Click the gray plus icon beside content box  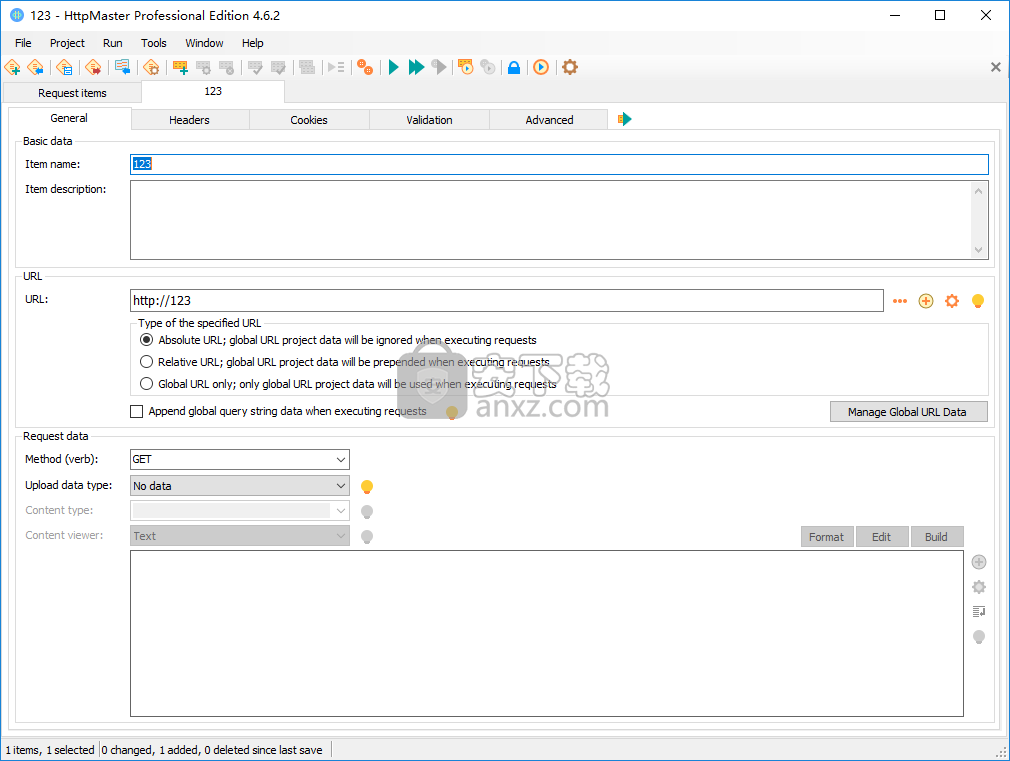[979, 563]
